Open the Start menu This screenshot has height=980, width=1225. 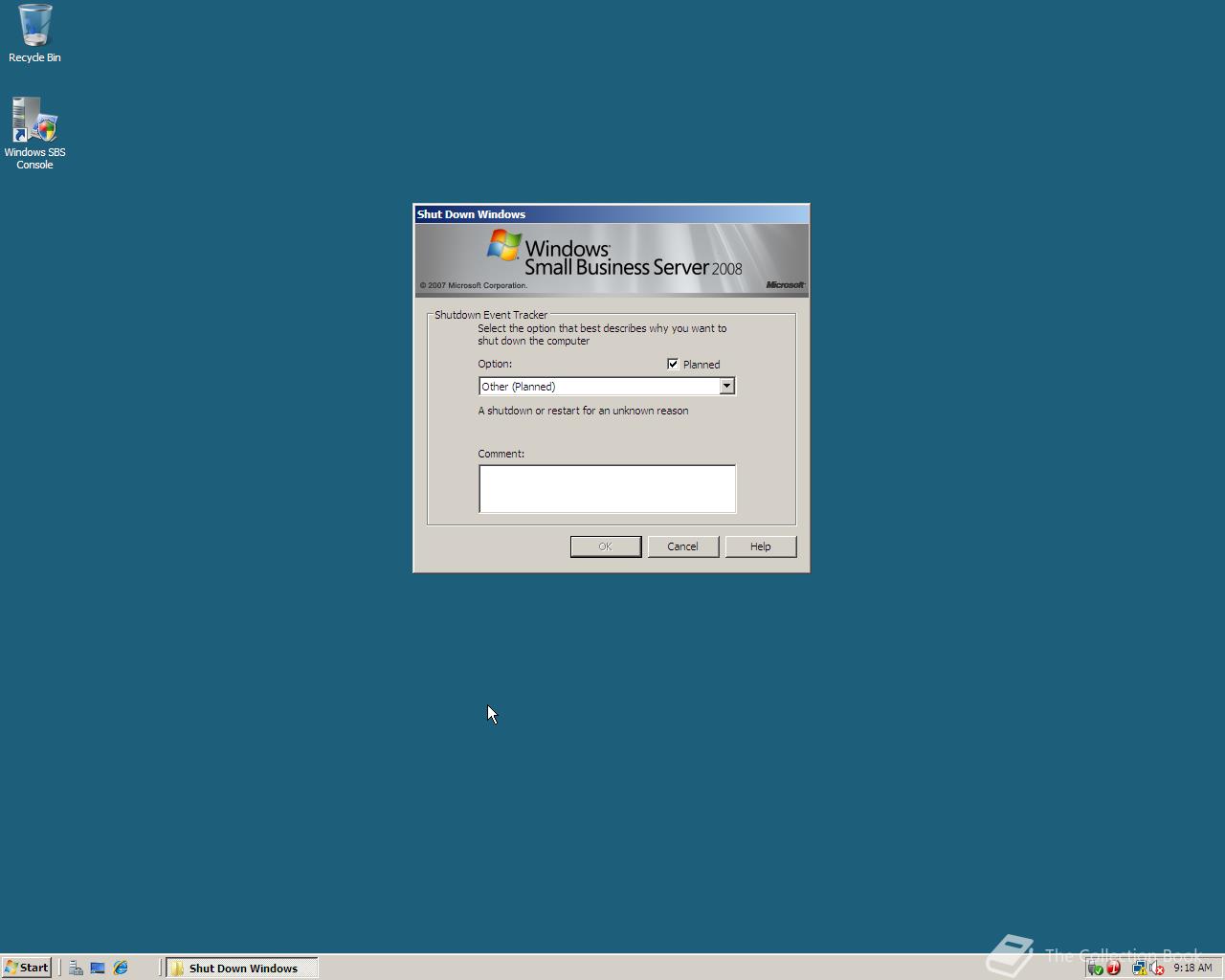(x=27, y=968)
